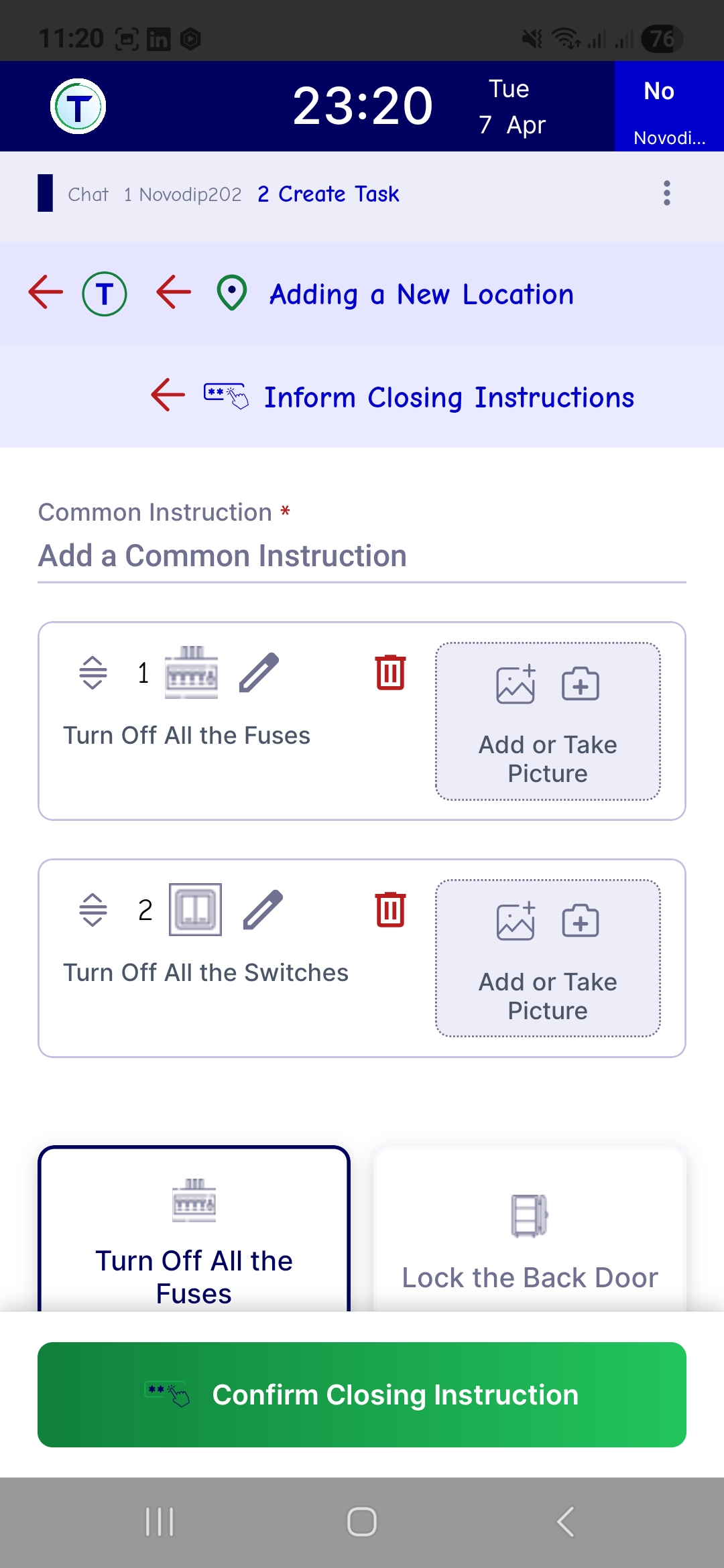Click the location pin icon

(x=232, y=293)
